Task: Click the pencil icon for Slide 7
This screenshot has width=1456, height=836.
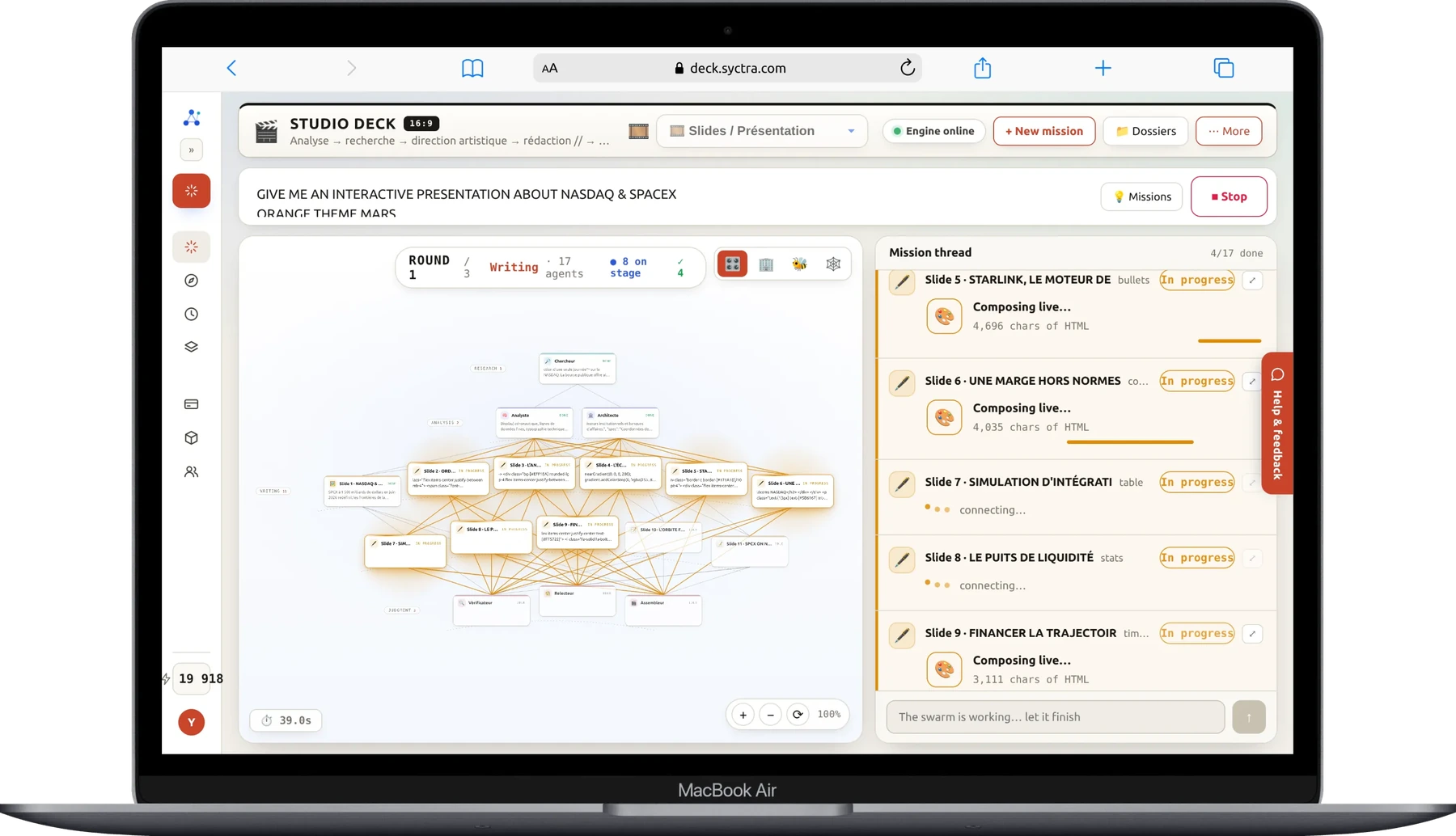Action: (902, 483)
